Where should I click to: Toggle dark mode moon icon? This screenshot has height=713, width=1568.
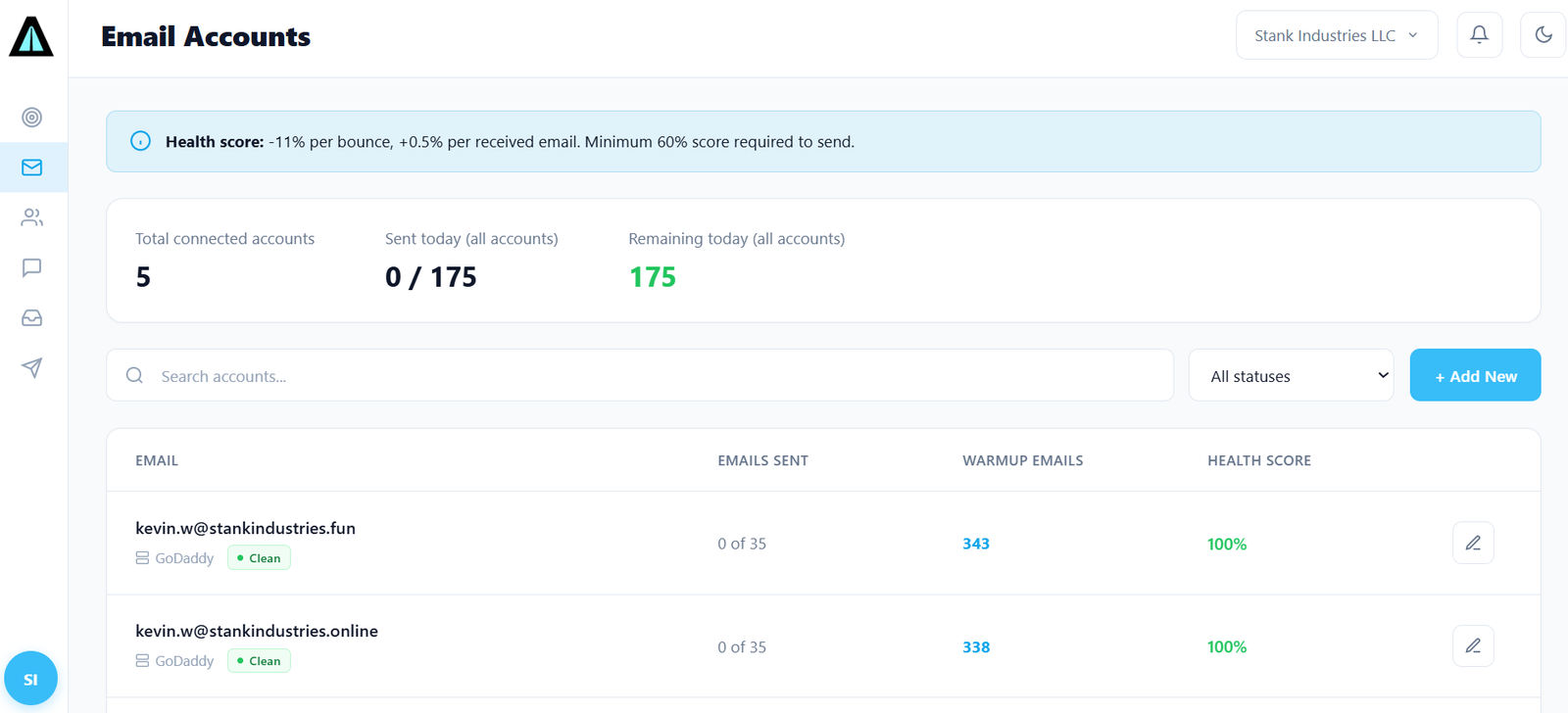click(1543, 35)
